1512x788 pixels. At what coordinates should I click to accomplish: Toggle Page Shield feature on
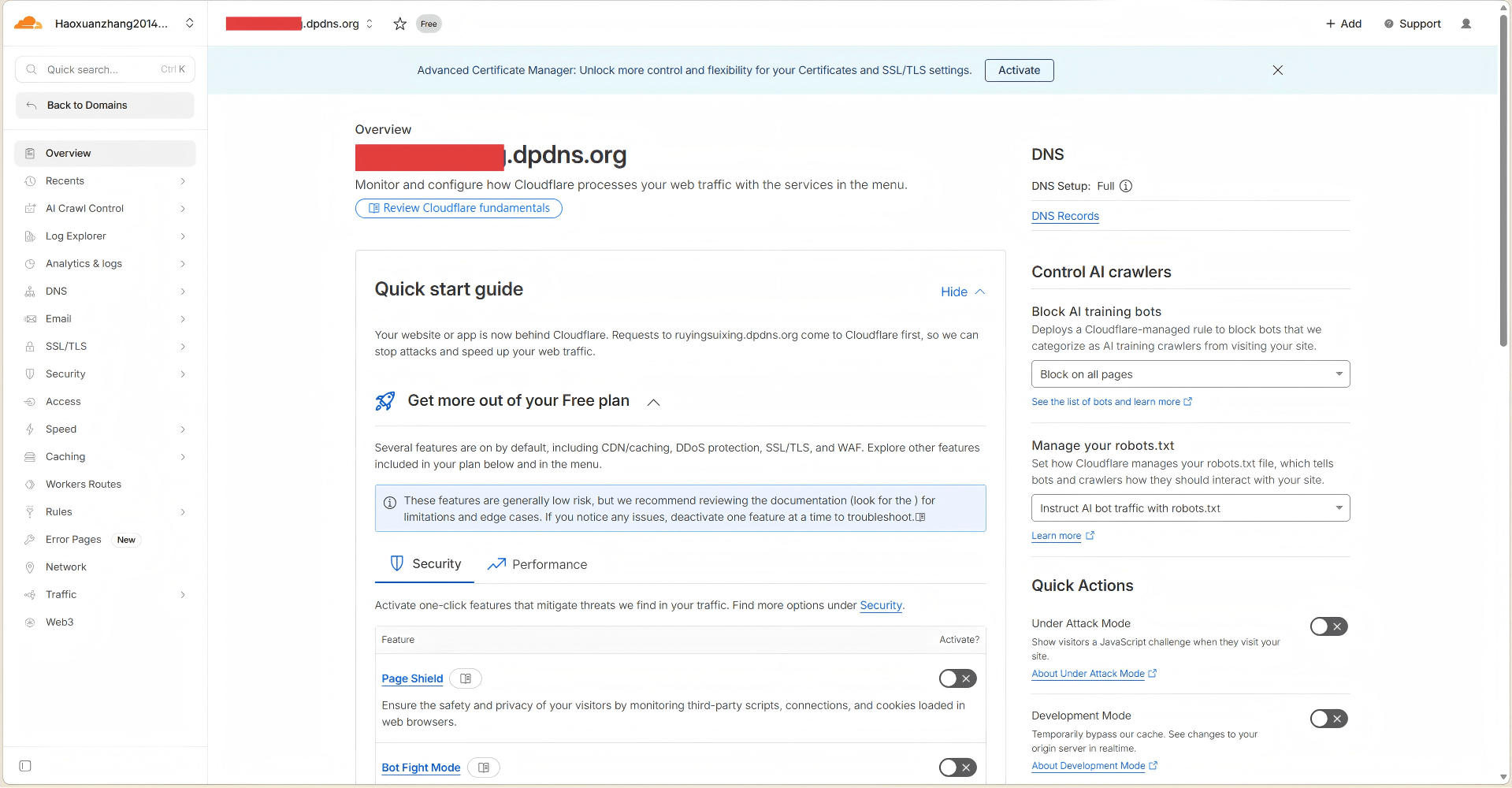pos(957,678)
